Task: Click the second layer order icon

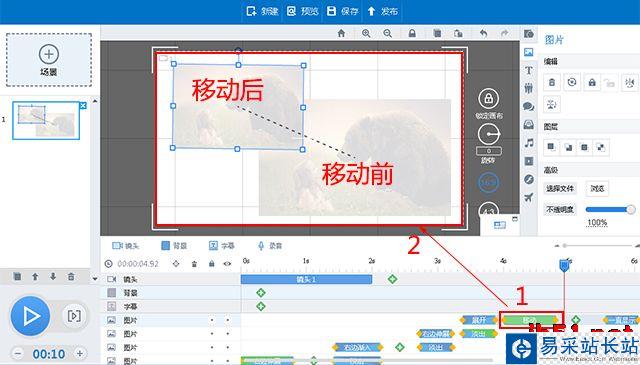Action: (568, 147)
